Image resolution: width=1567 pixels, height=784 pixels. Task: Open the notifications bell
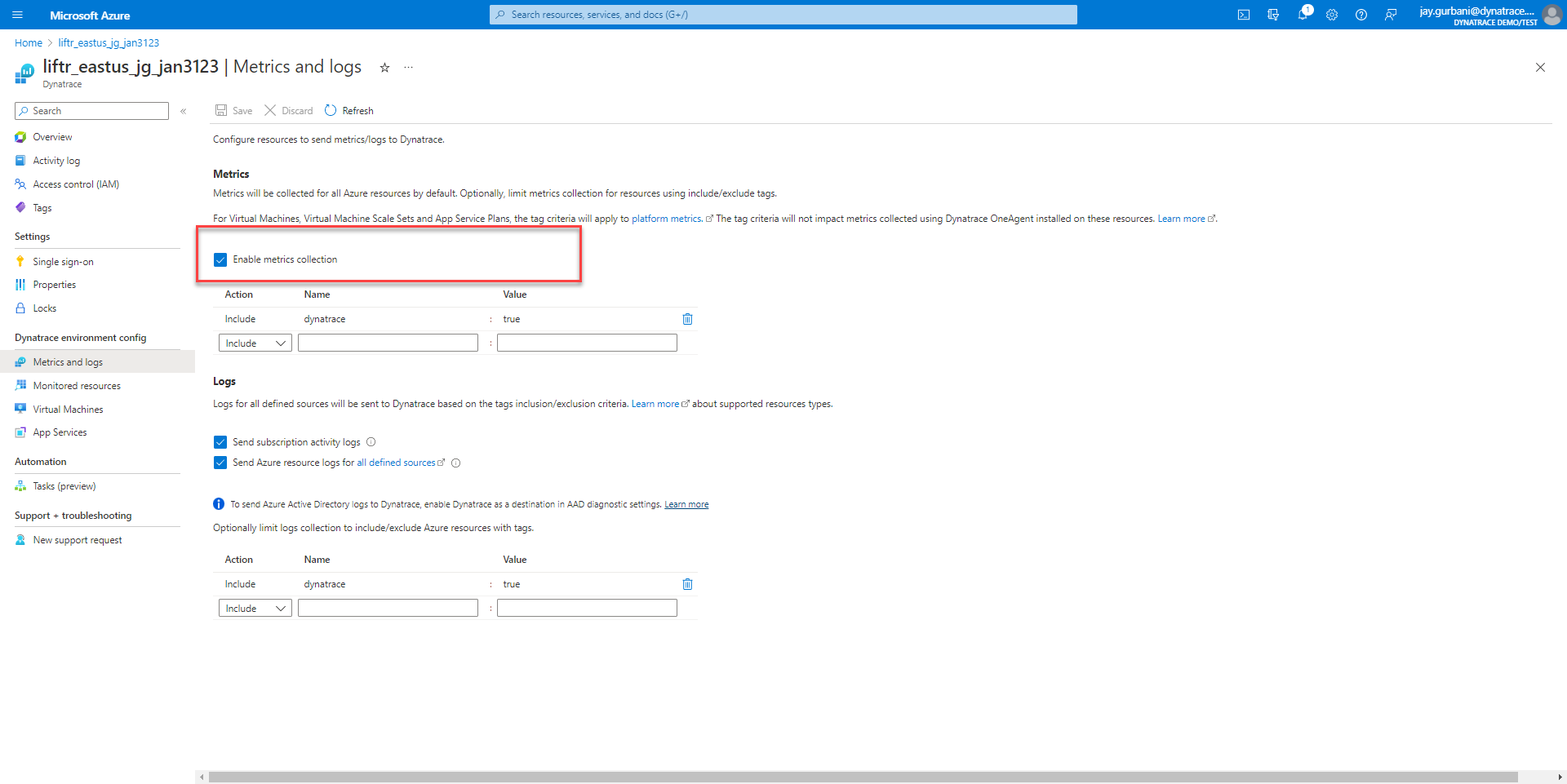[1303, 15]
